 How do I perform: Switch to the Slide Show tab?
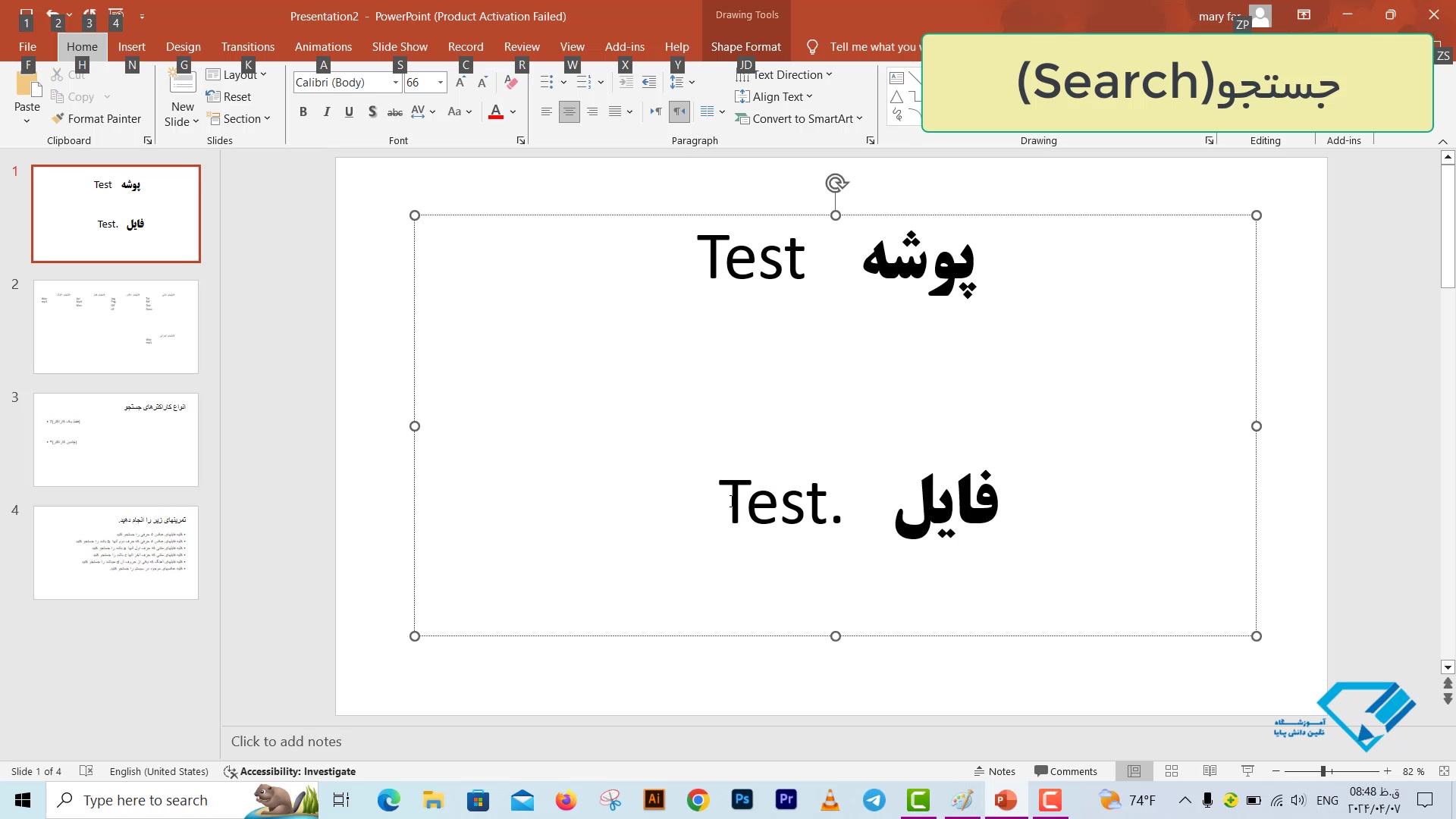tap(400, 47)
